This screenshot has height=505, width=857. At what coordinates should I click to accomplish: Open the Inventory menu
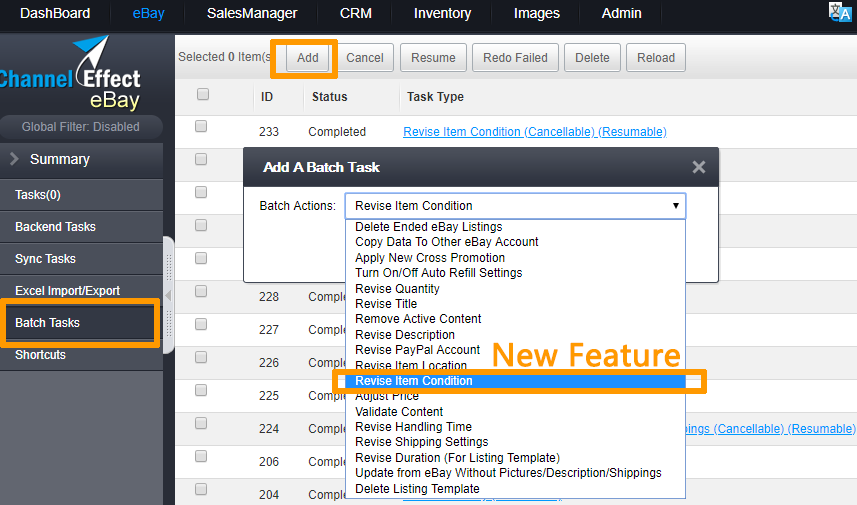442,13
